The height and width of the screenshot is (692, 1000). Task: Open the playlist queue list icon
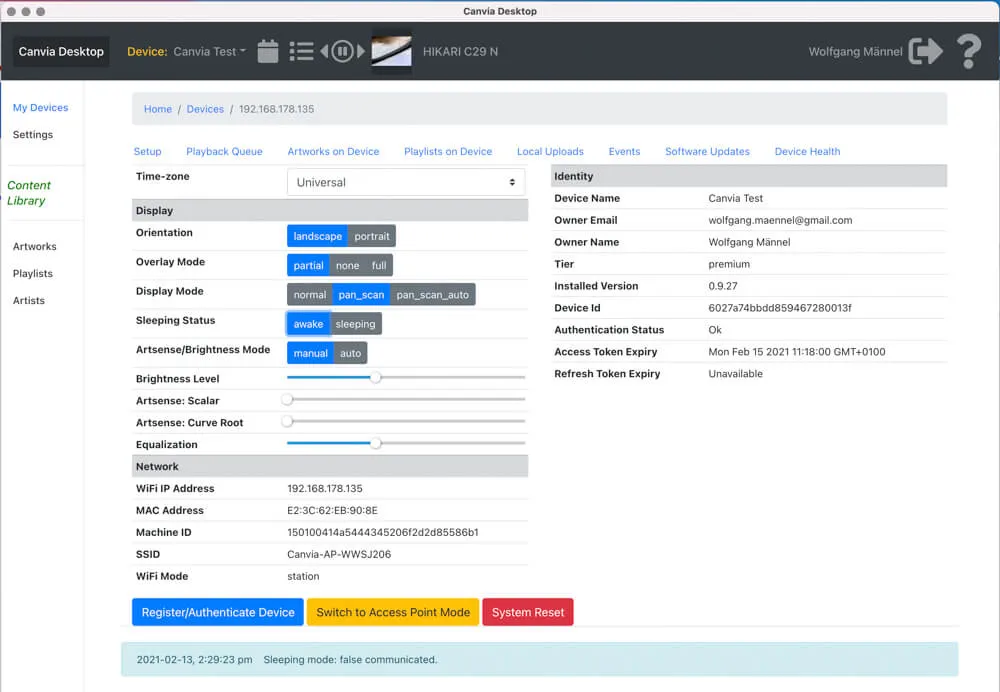pyautogui.click(x=301, y=52)
